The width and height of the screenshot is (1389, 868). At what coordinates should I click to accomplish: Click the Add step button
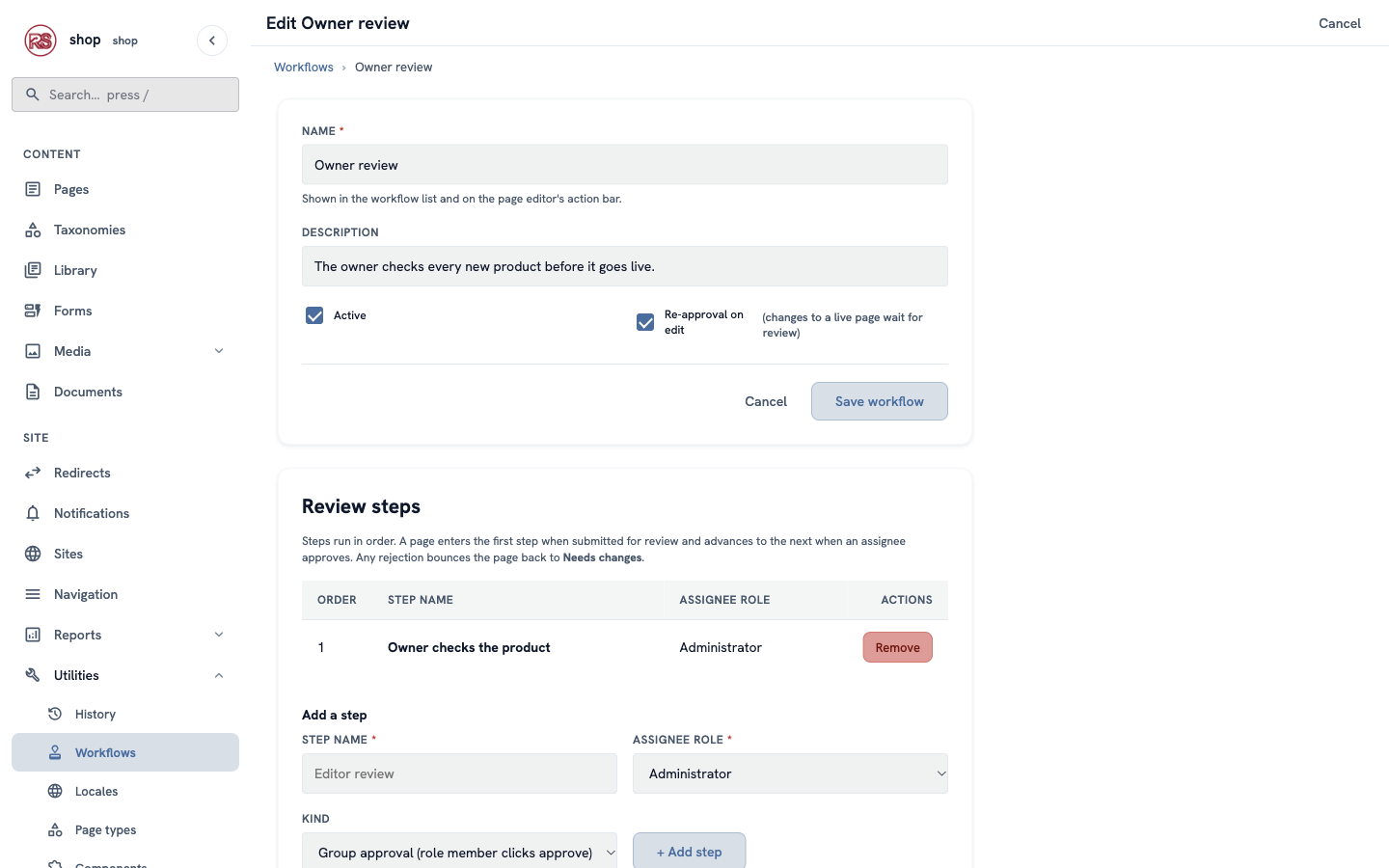click(x=689, y=852)
